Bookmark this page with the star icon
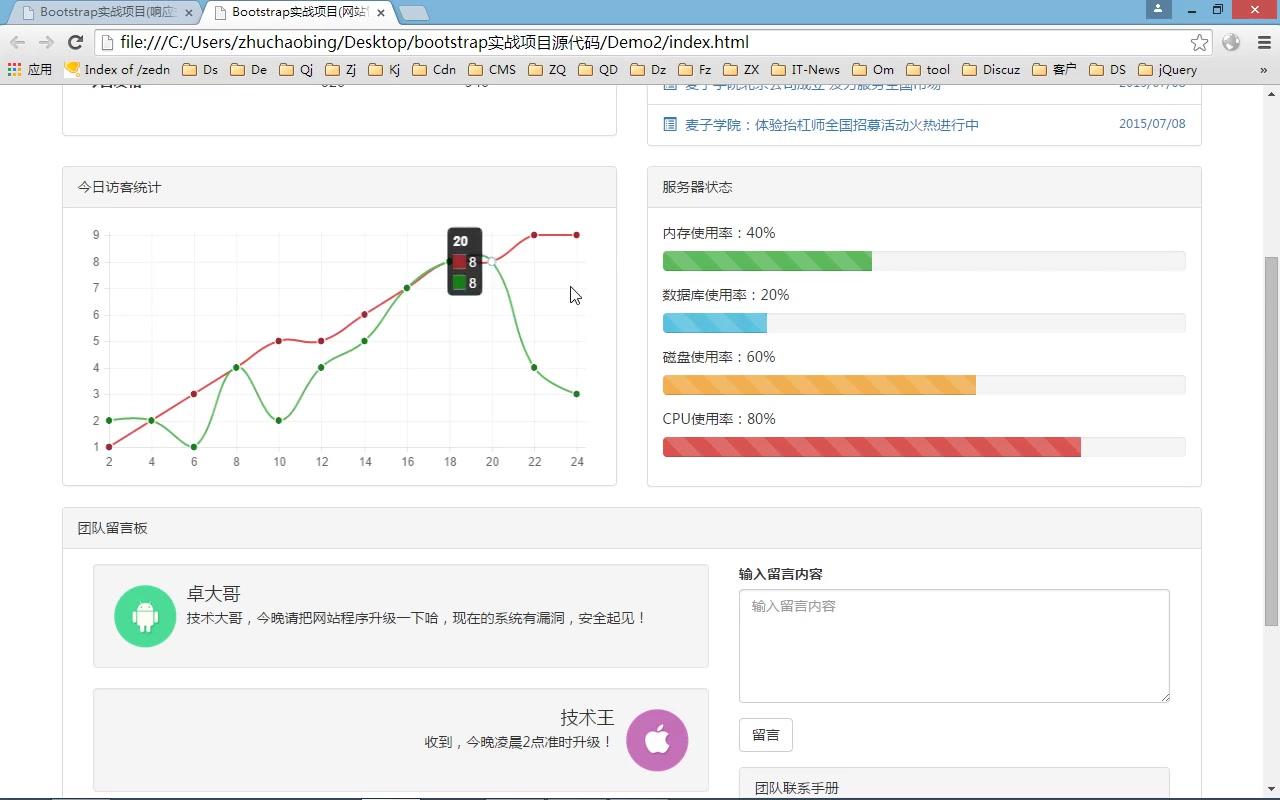 pyautogui.click(x=1199, y=42)
